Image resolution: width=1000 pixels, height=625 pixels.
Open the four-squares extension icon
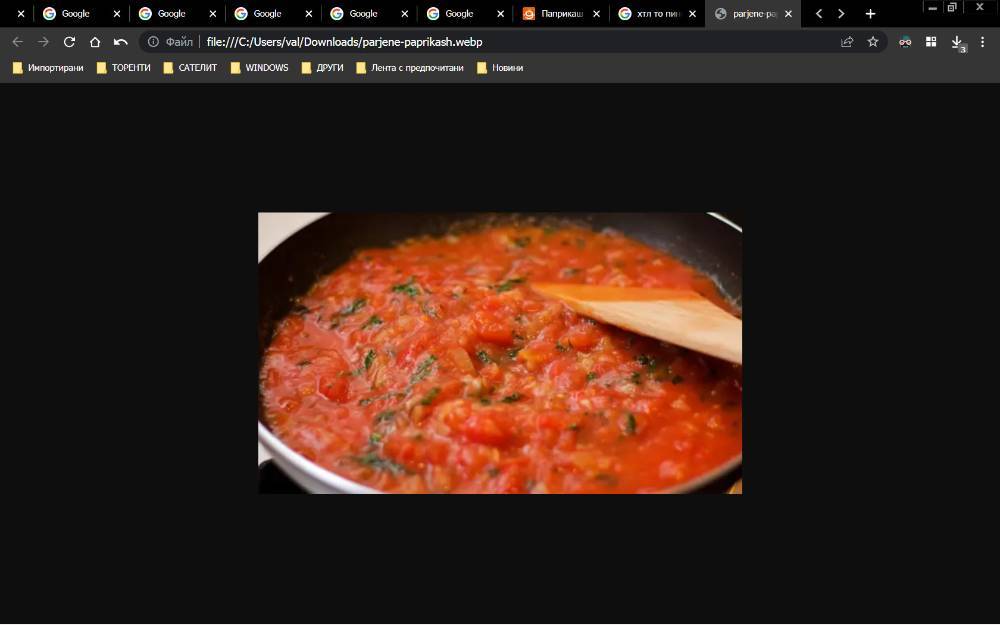(931, 42)
